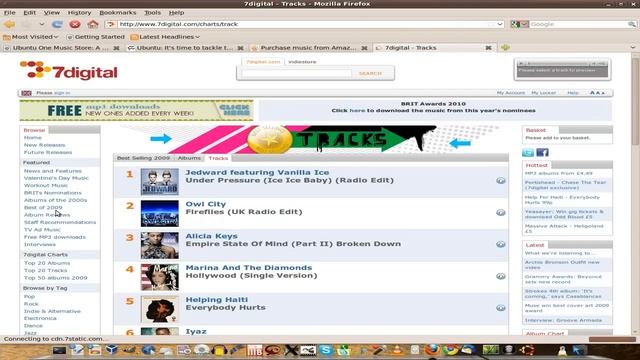This screenshot has width=640, height=360.
Task: Expand the address bar history dropdown
Action: point(500,24)
